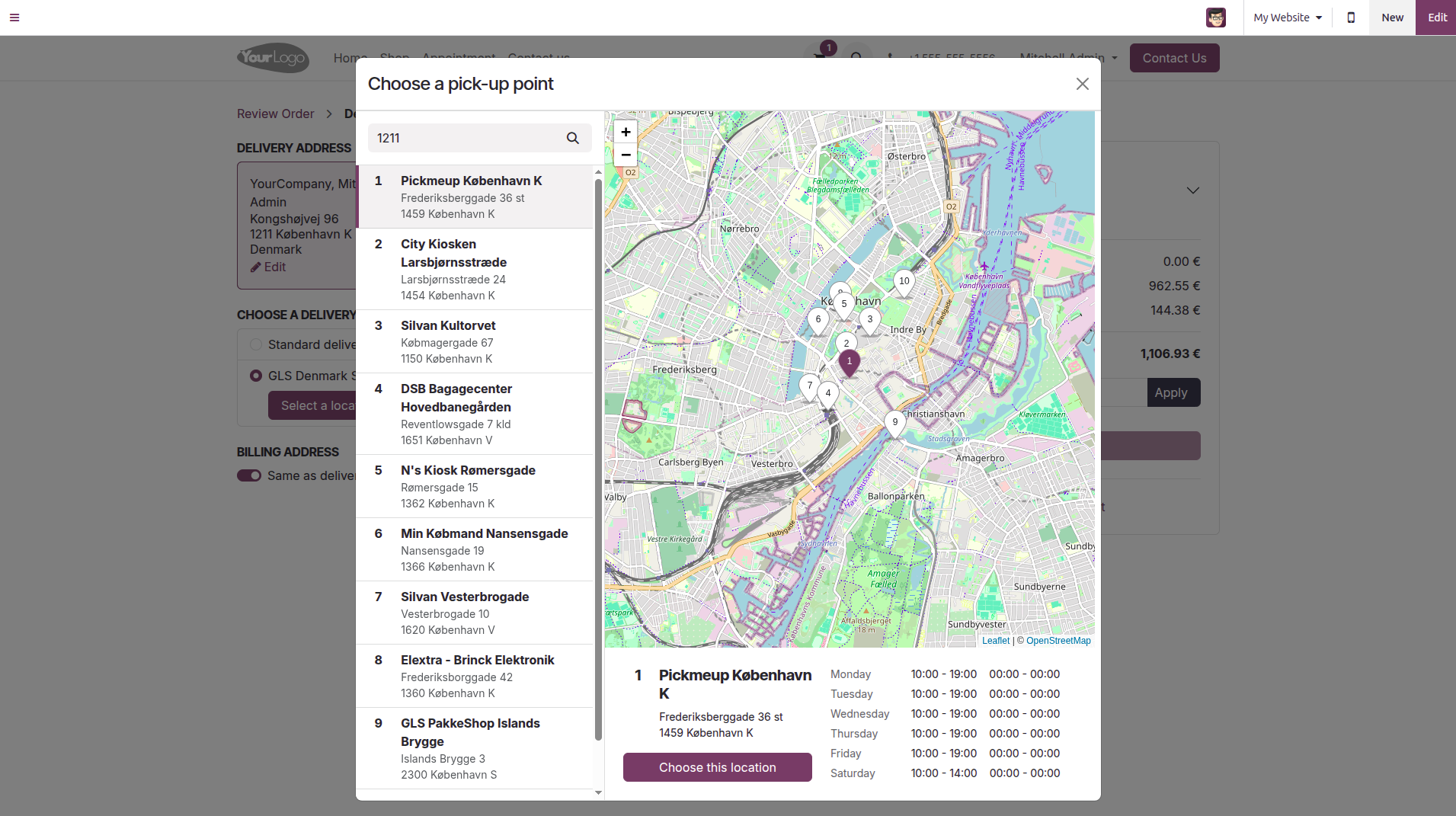
Task: Go to Review Order breadcrumb
Action: click(276, 114)
